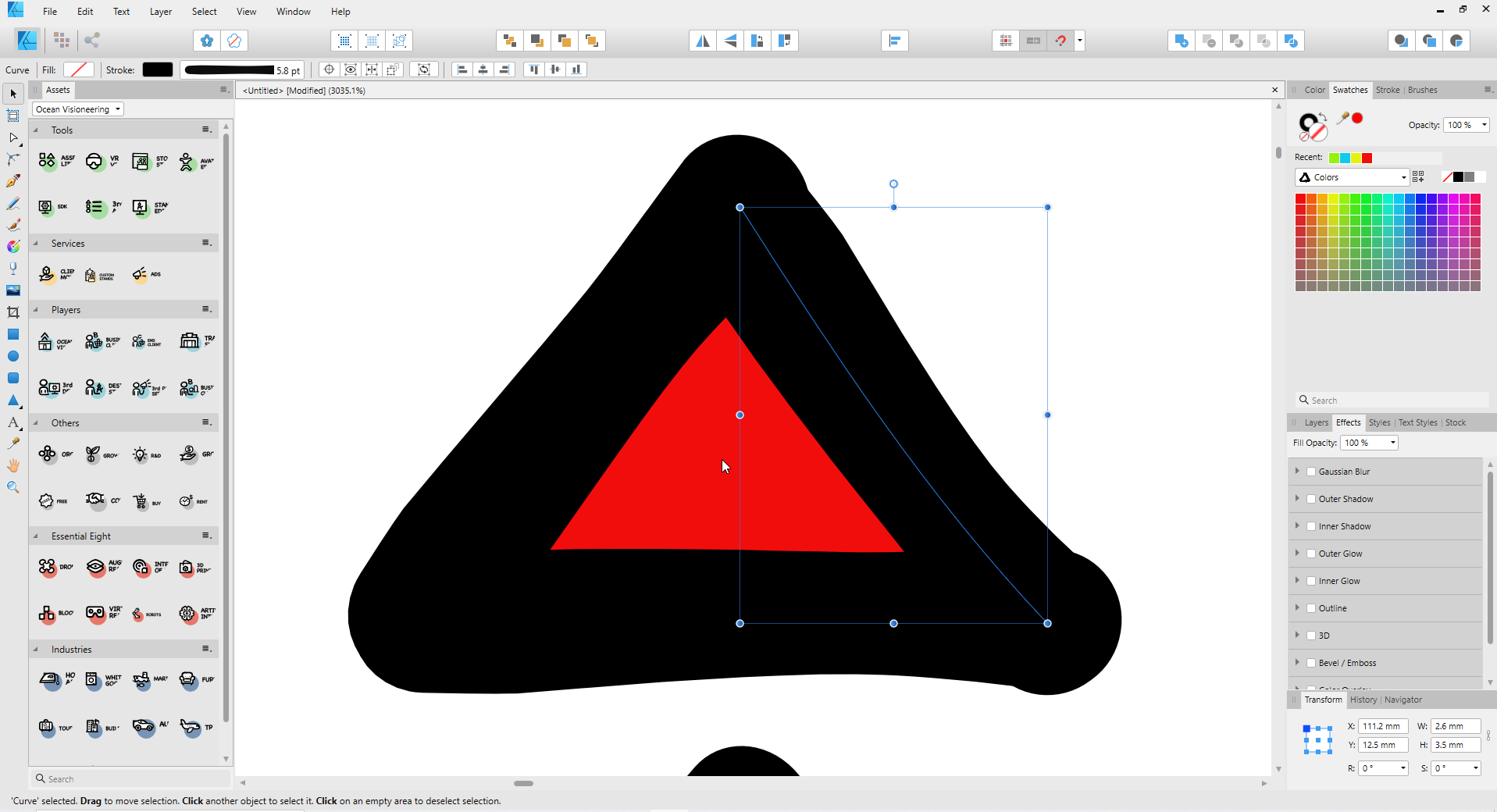Screen dimensions: 1497x812
Task: Enable 3D effect
Action: [1311, 636]
